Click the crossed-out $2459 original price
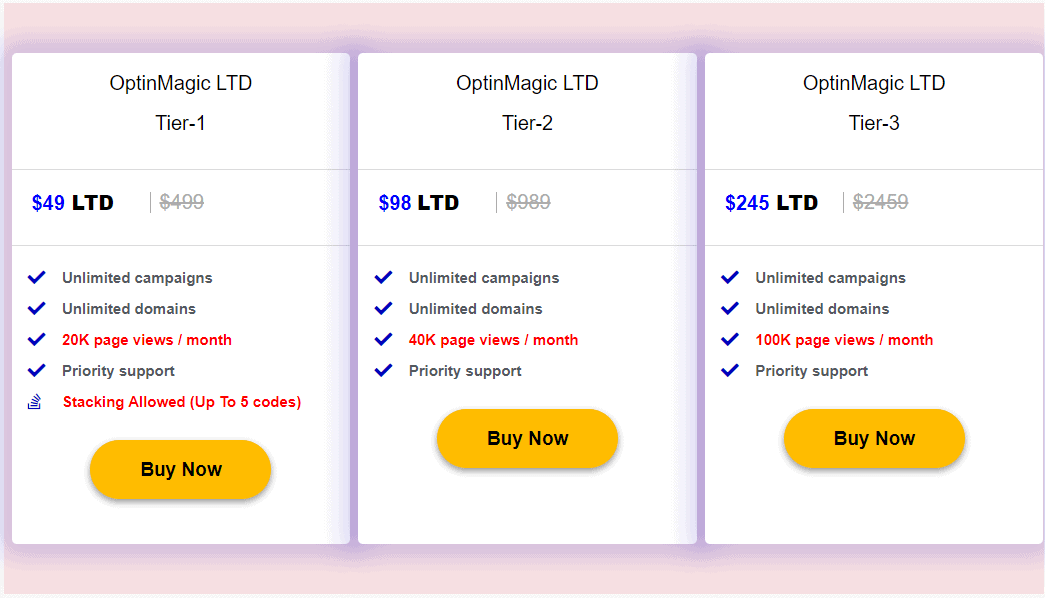Image resolution: width=1045 pixels, height=598 pixels. click(881, 202)
